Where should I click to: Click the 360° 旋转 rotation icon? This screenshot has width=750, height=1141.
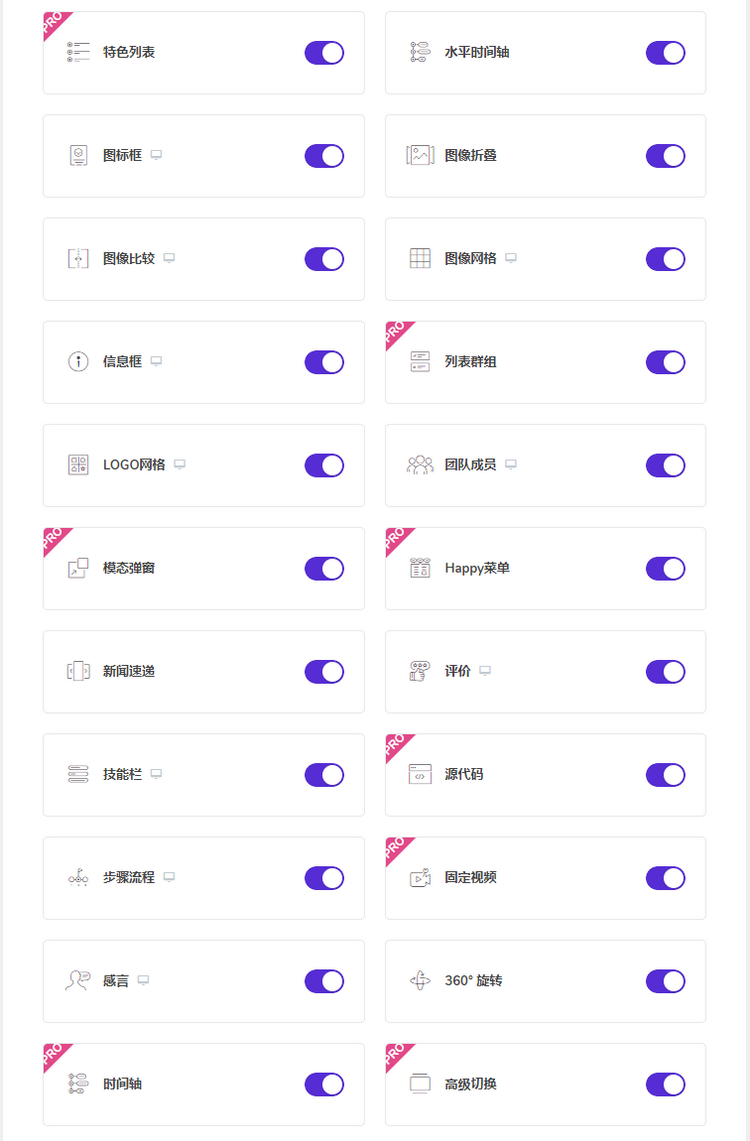[420, 981]
